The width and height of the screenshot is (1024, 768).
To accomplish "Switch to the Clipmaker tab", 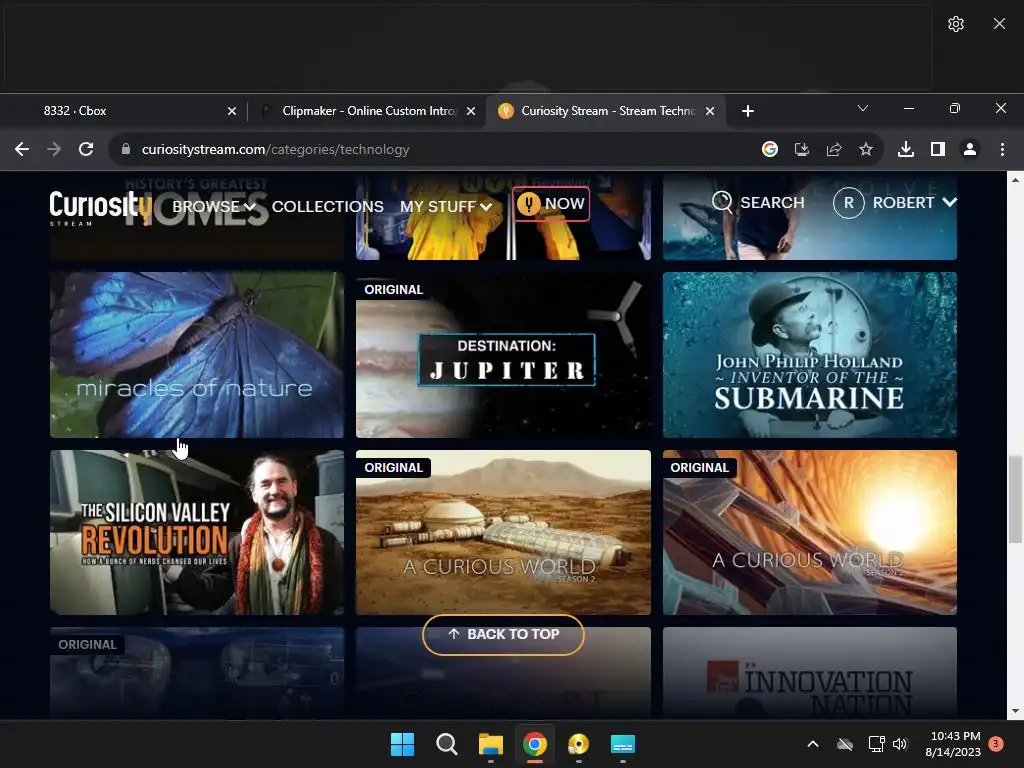I will click(366, 112).
